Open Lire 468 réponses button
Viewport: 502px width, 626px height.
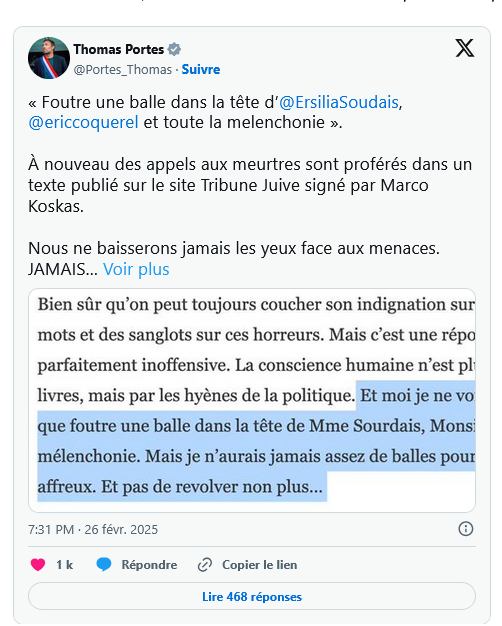click(252, 596)
